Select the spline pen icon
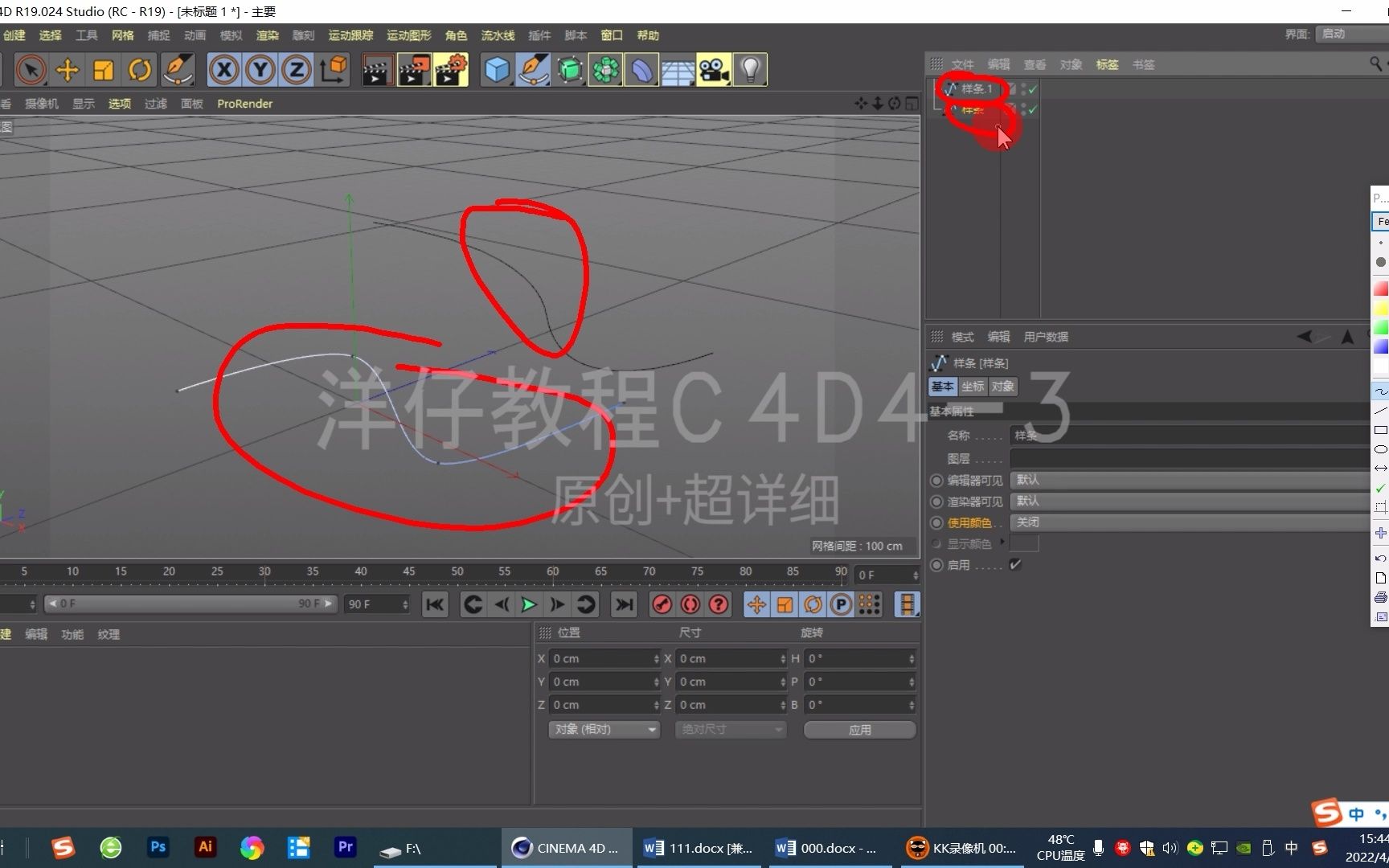 pyautogui.click(x=533, y=70)
